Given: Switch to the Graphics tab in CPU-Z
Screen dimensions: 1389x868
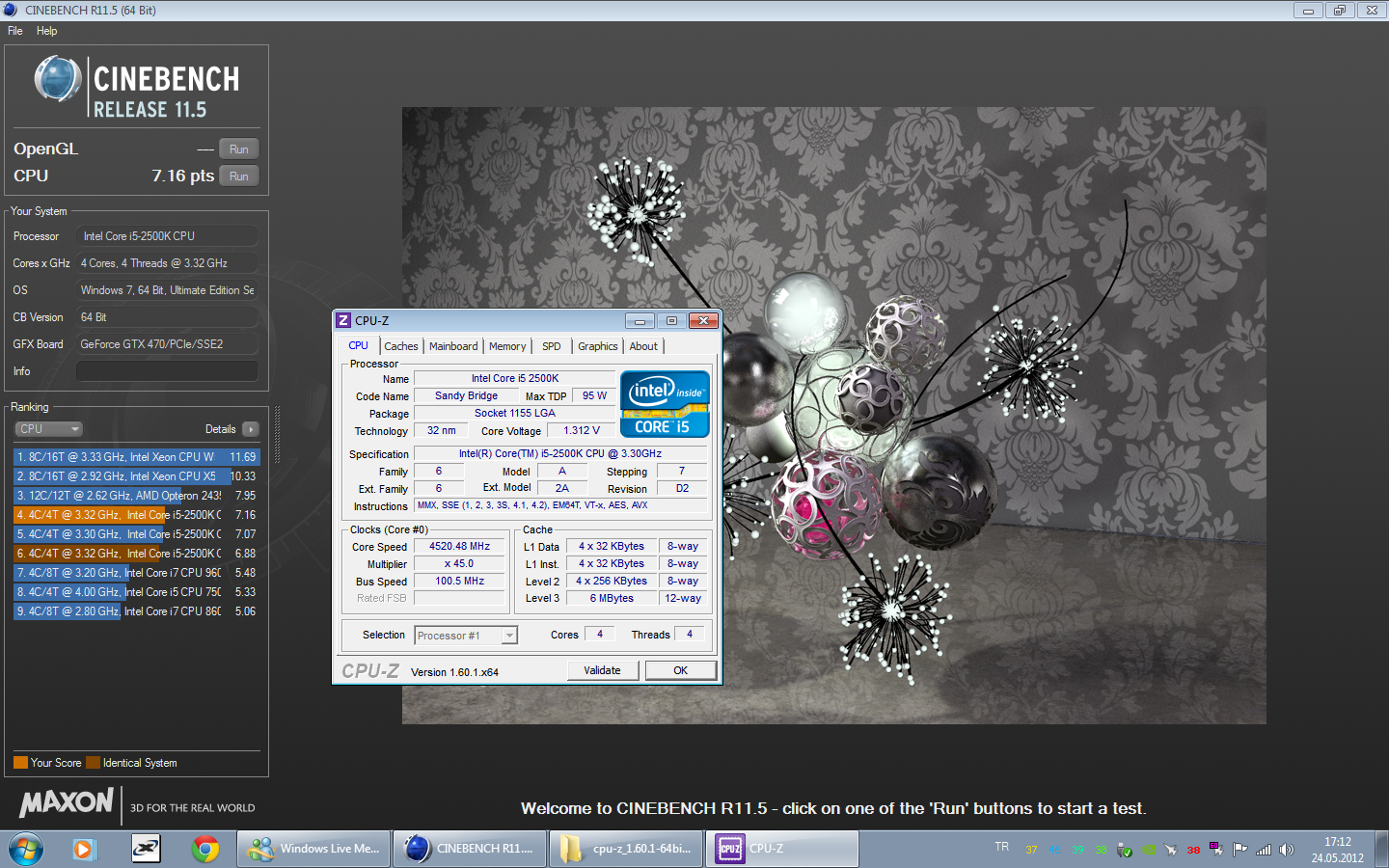Looking at the screenshot, I should click(598, 346).
